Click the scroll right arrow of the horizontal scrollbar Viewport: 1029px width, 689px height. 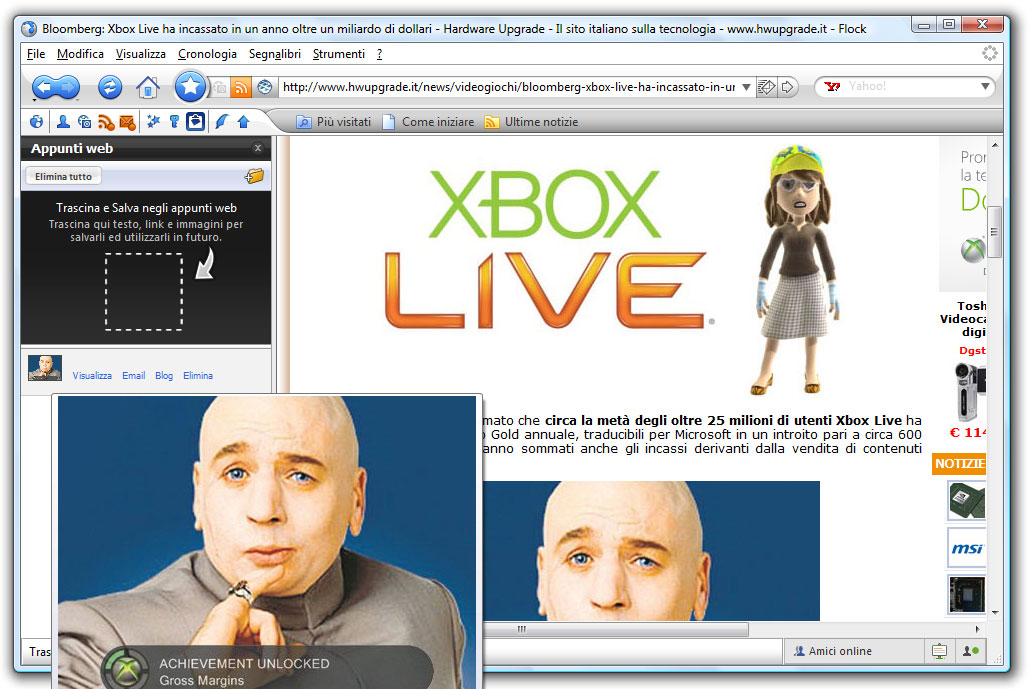pos(977,629)
